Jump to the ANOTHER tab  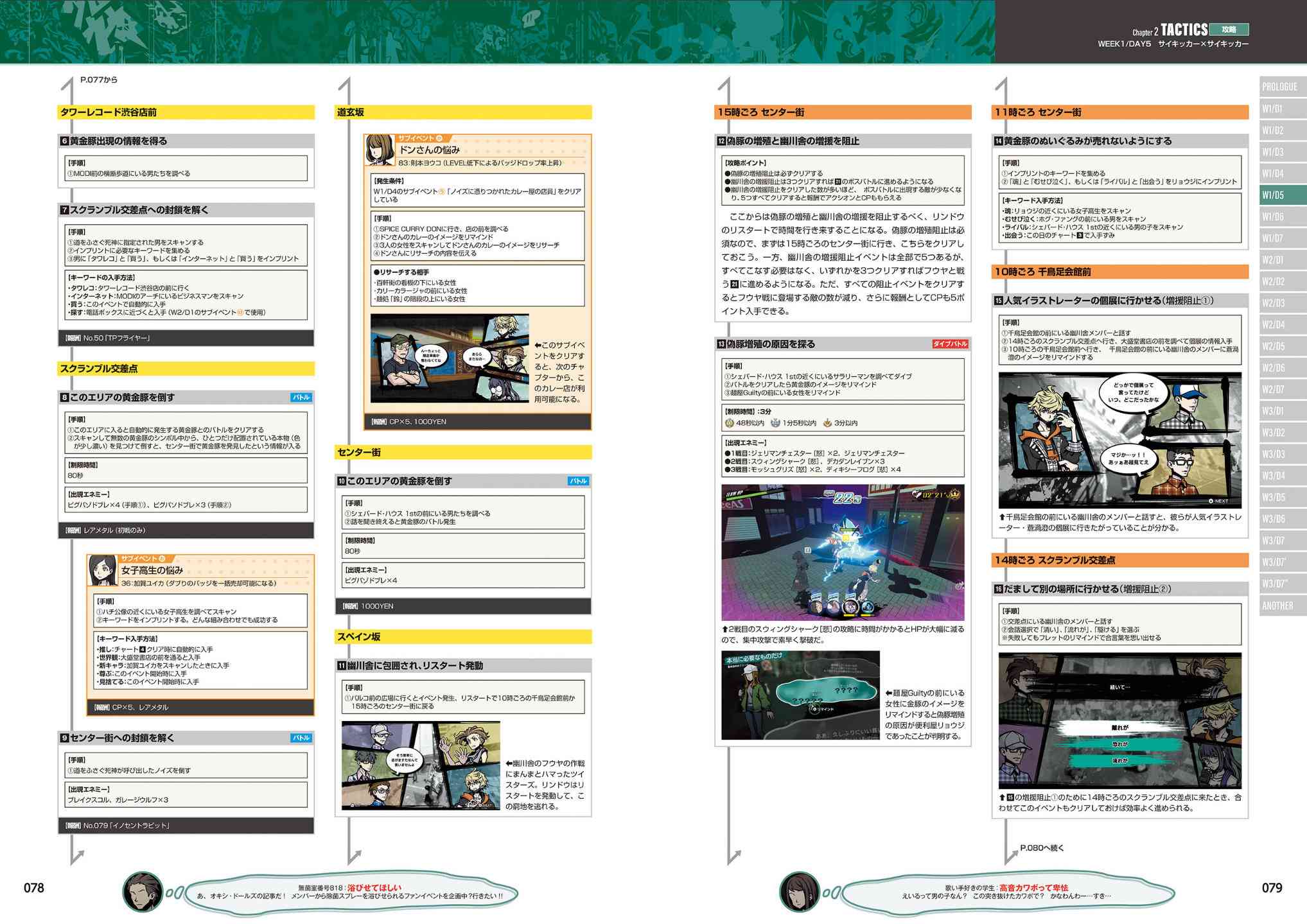click(x=1278, y=606)
